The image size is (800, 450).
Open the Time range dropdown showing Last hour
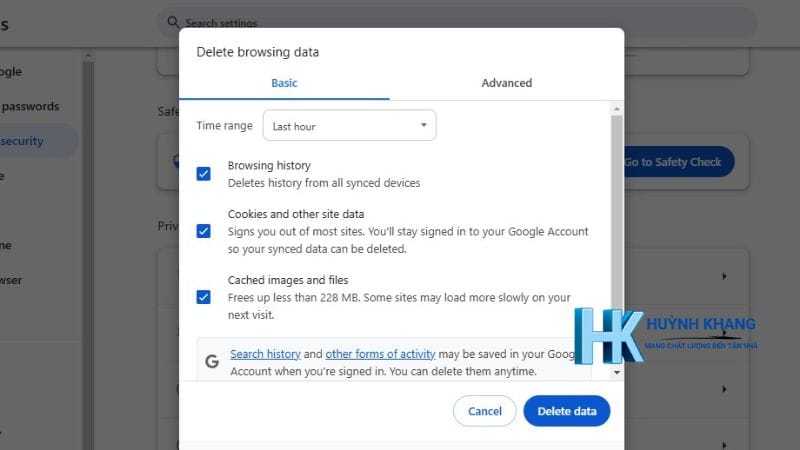(x=349, y=126)
